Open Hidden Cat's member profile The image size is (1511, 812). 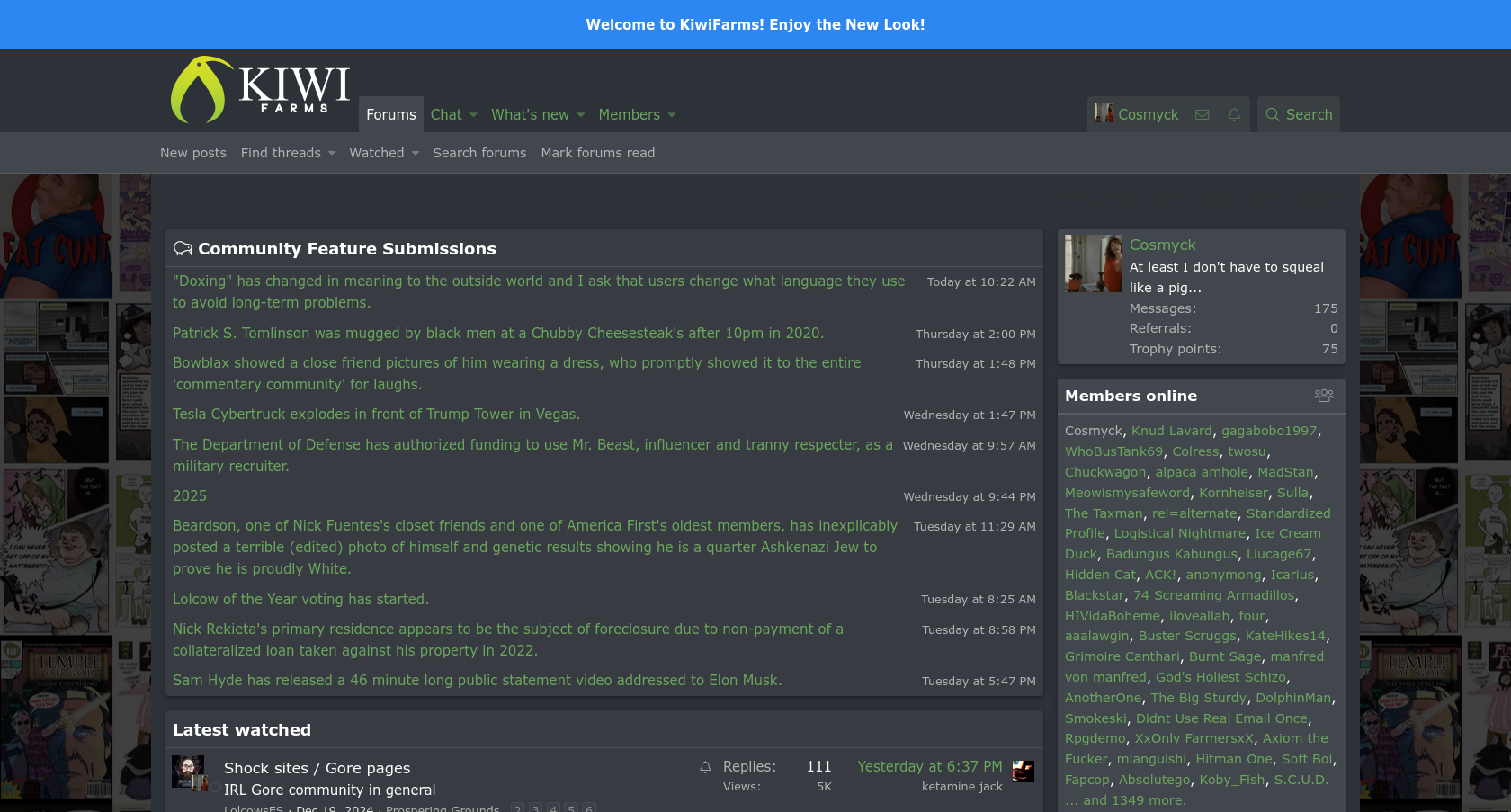point(1101,575)
